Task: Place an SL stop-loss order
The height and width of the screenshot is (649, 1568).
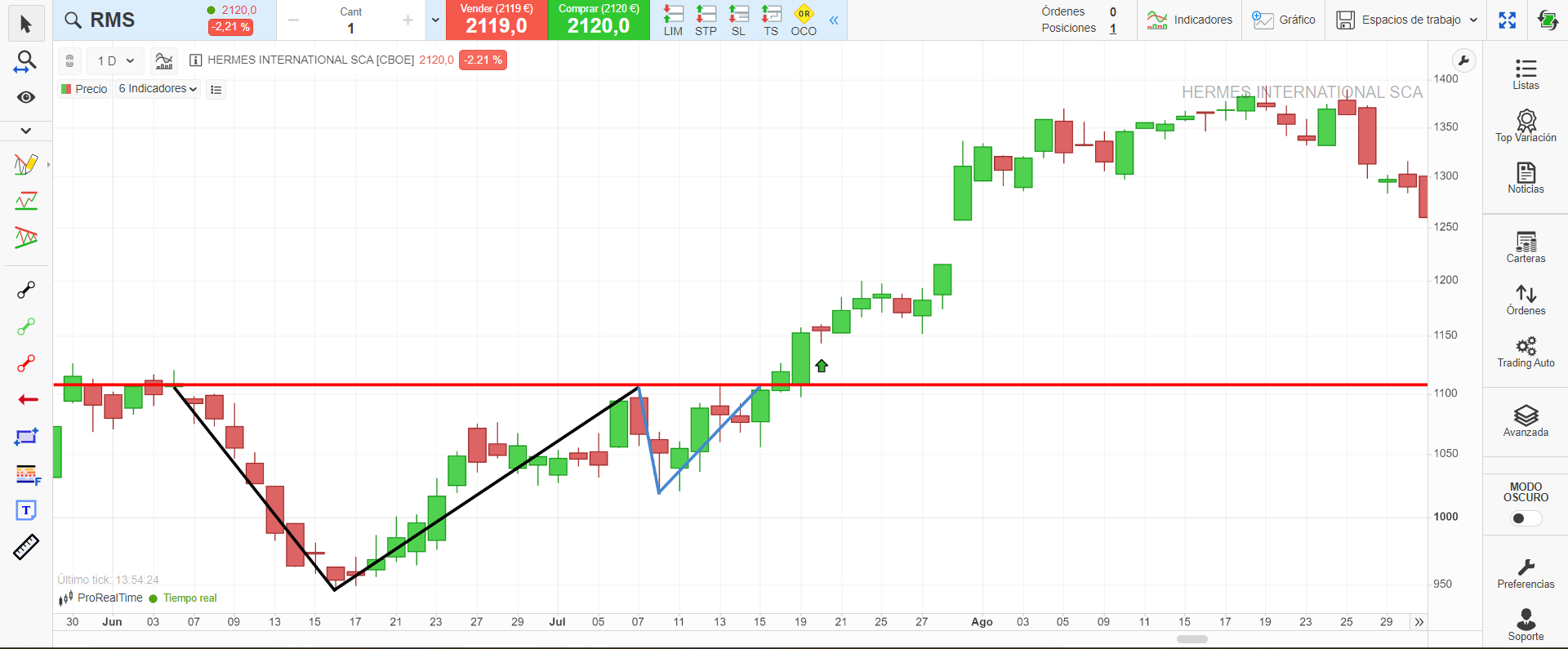Action: tap(738, 20)
